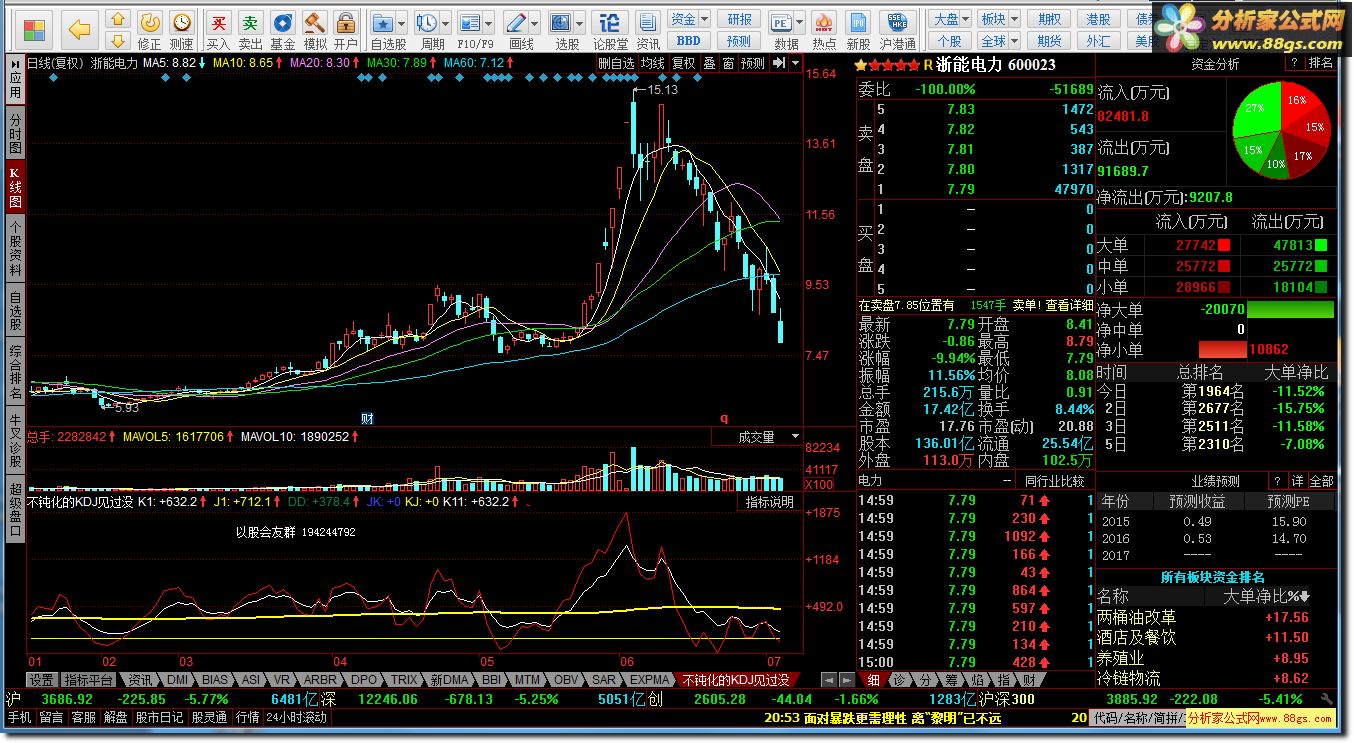The height and width of the screenshot is (743, 1354).
Task: Click the 全部 button in 业绩预测
Action: point(1321,481)
